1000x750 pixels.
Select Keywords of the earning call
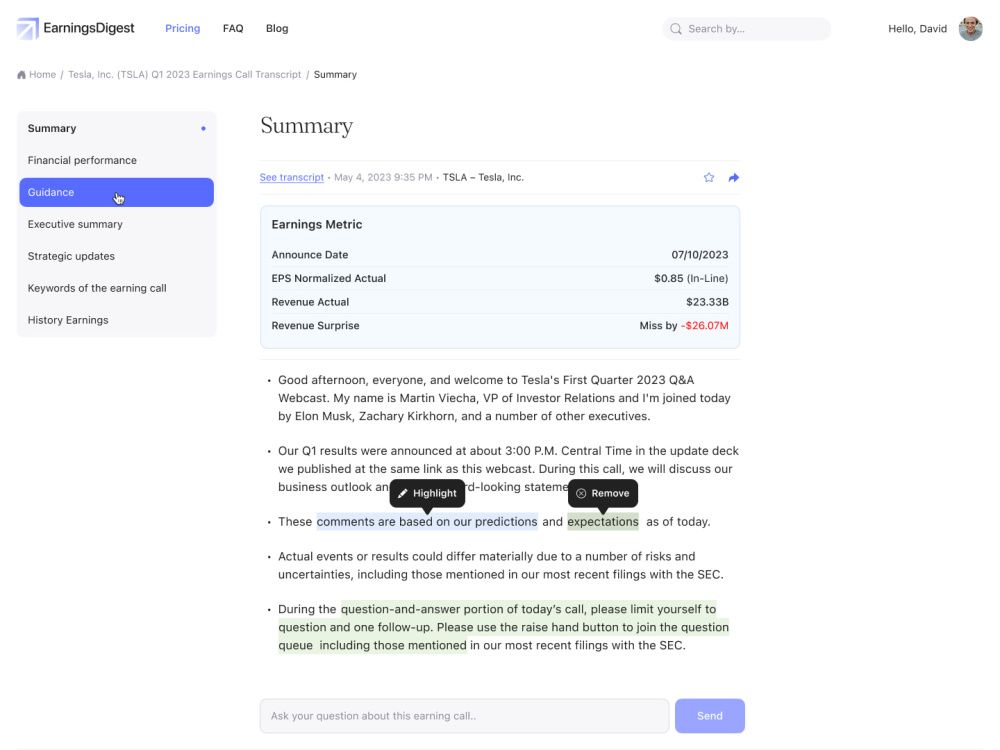pos(117,288)
